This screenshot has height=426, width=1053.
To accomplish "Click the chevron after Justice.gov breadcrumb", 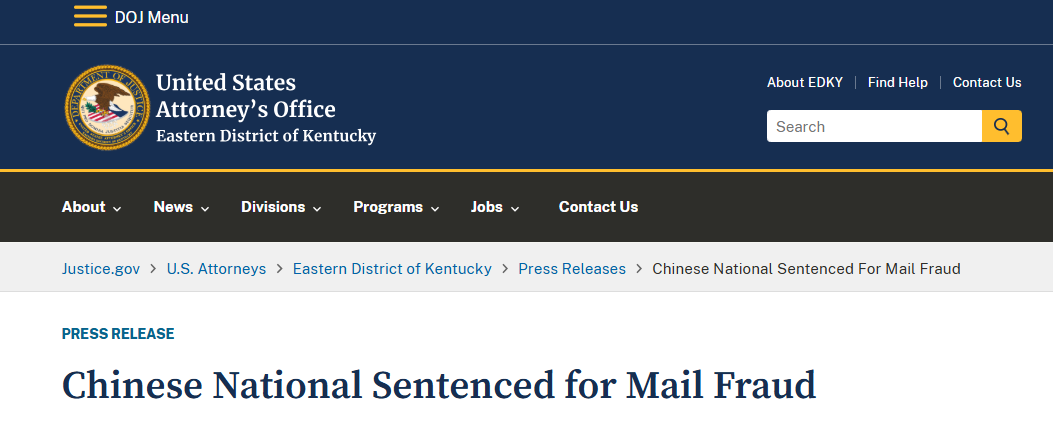I will [x=153, y=269].
